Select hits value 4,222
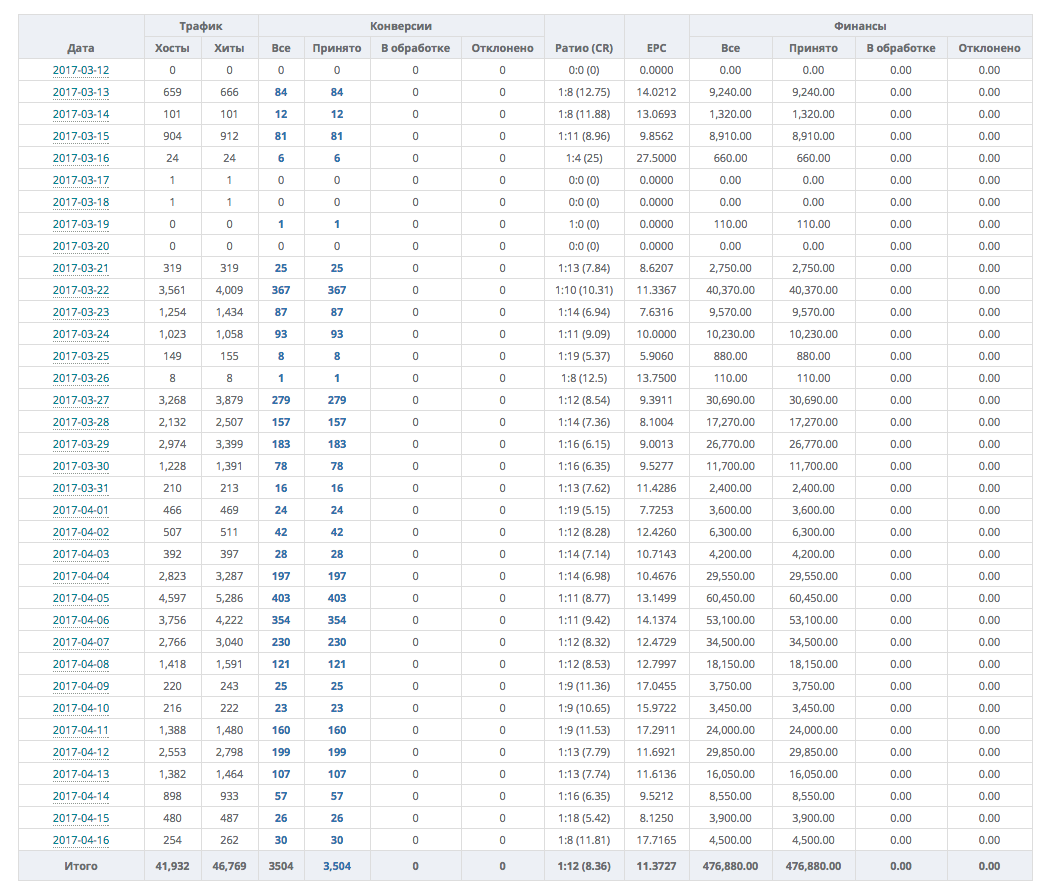 229,620
